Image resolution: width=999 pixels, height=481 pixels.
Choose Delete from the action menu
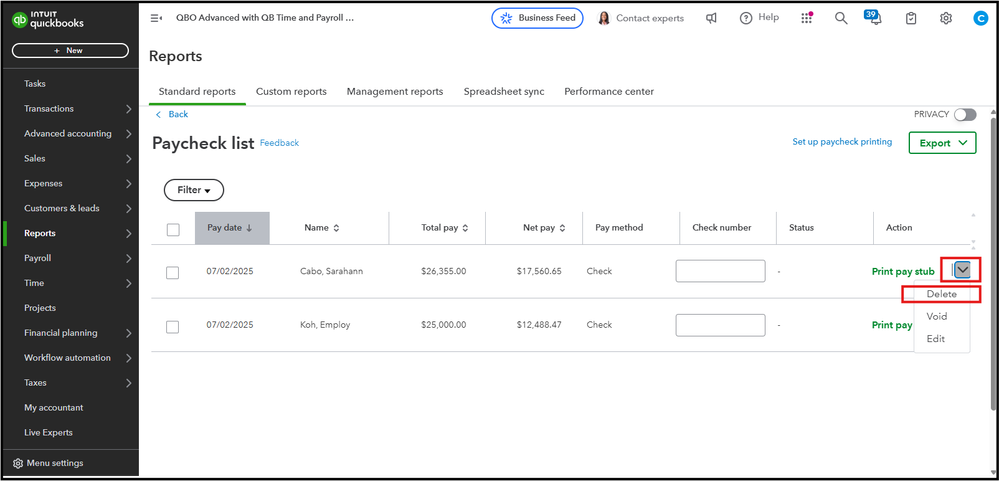point(941,294)
